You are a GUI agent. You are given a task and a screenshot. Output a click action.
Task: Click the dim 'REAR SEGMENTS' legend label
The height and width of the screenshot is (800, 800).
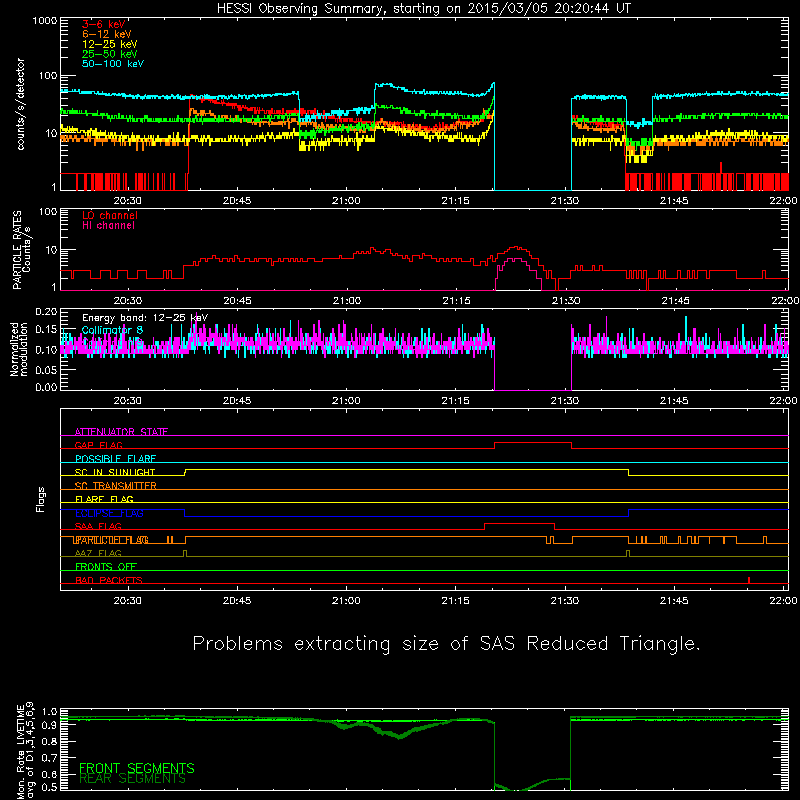tap(133, 779)
